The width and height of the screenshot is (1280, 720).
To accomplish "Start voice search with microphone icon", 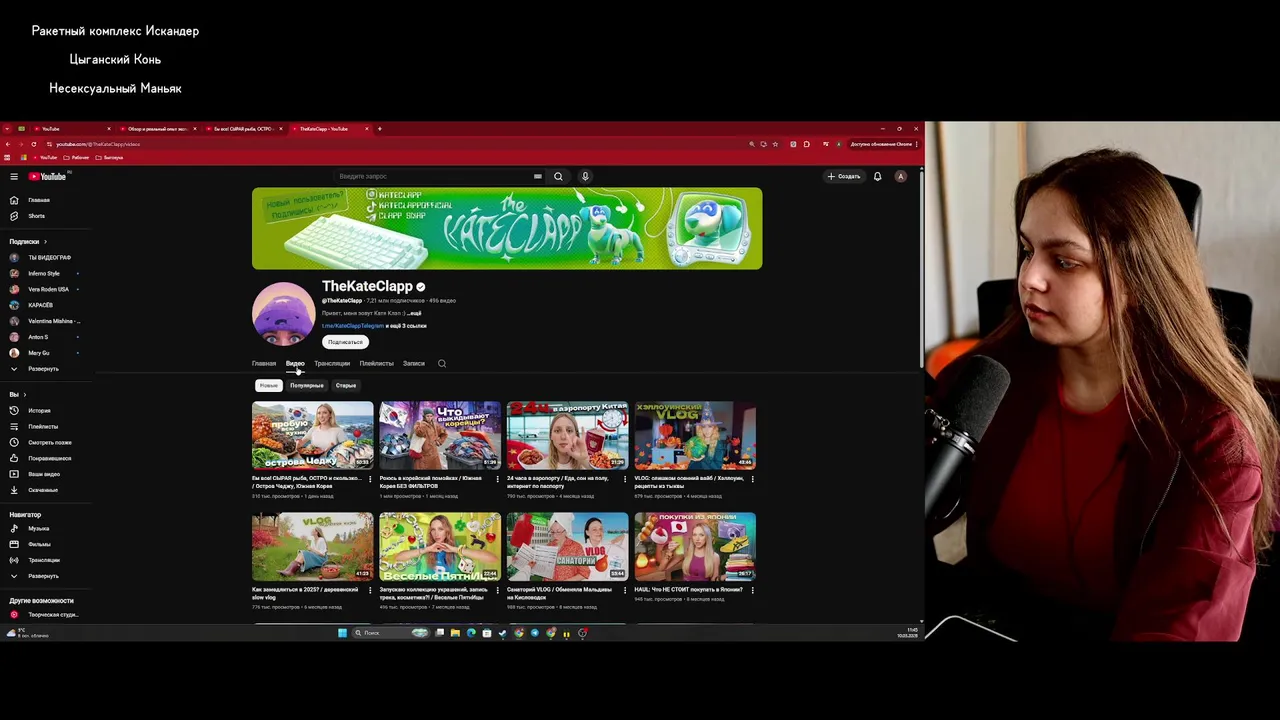I will point(585,176).
